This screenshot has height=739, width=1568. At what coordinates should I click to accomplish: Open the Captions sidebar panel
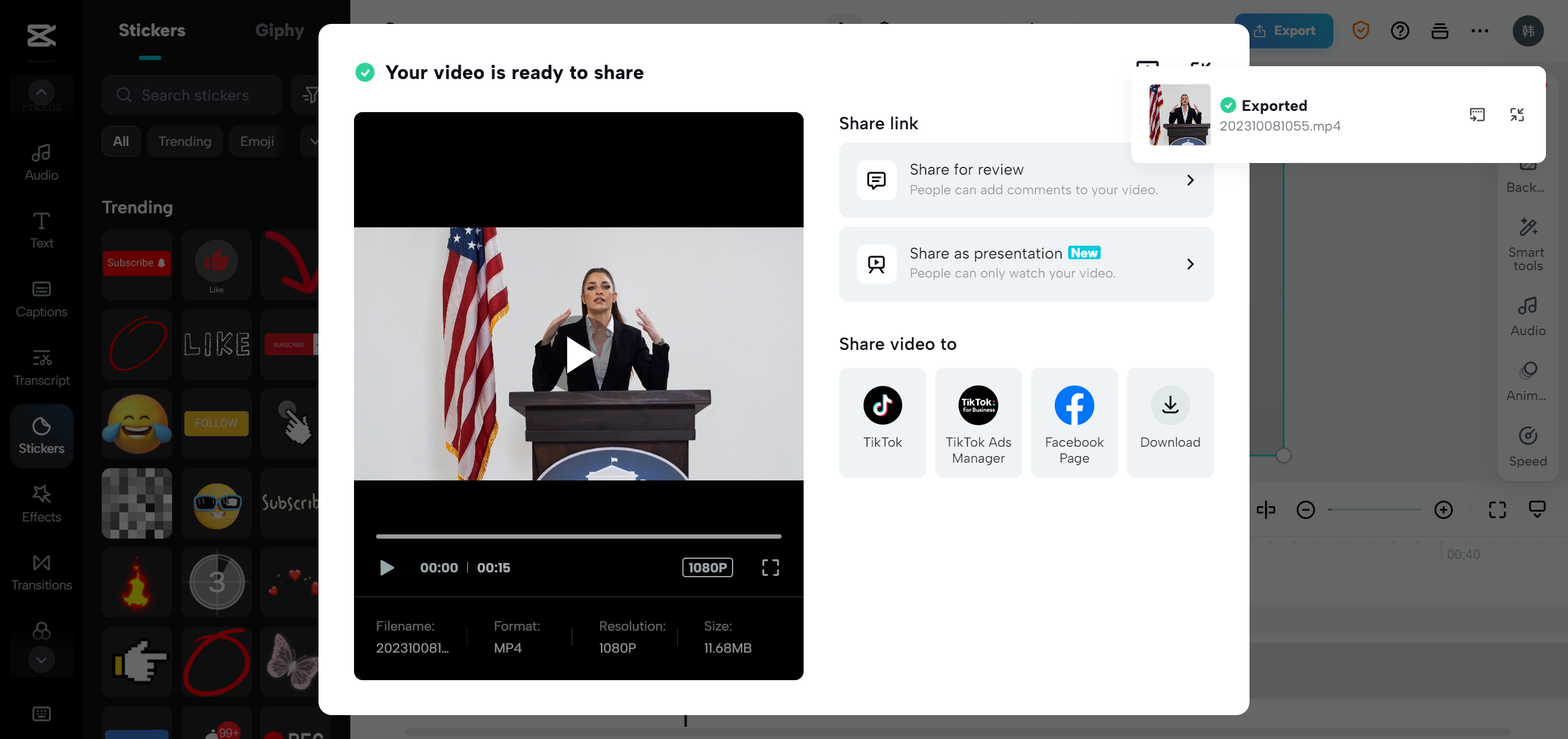(42, 300)
